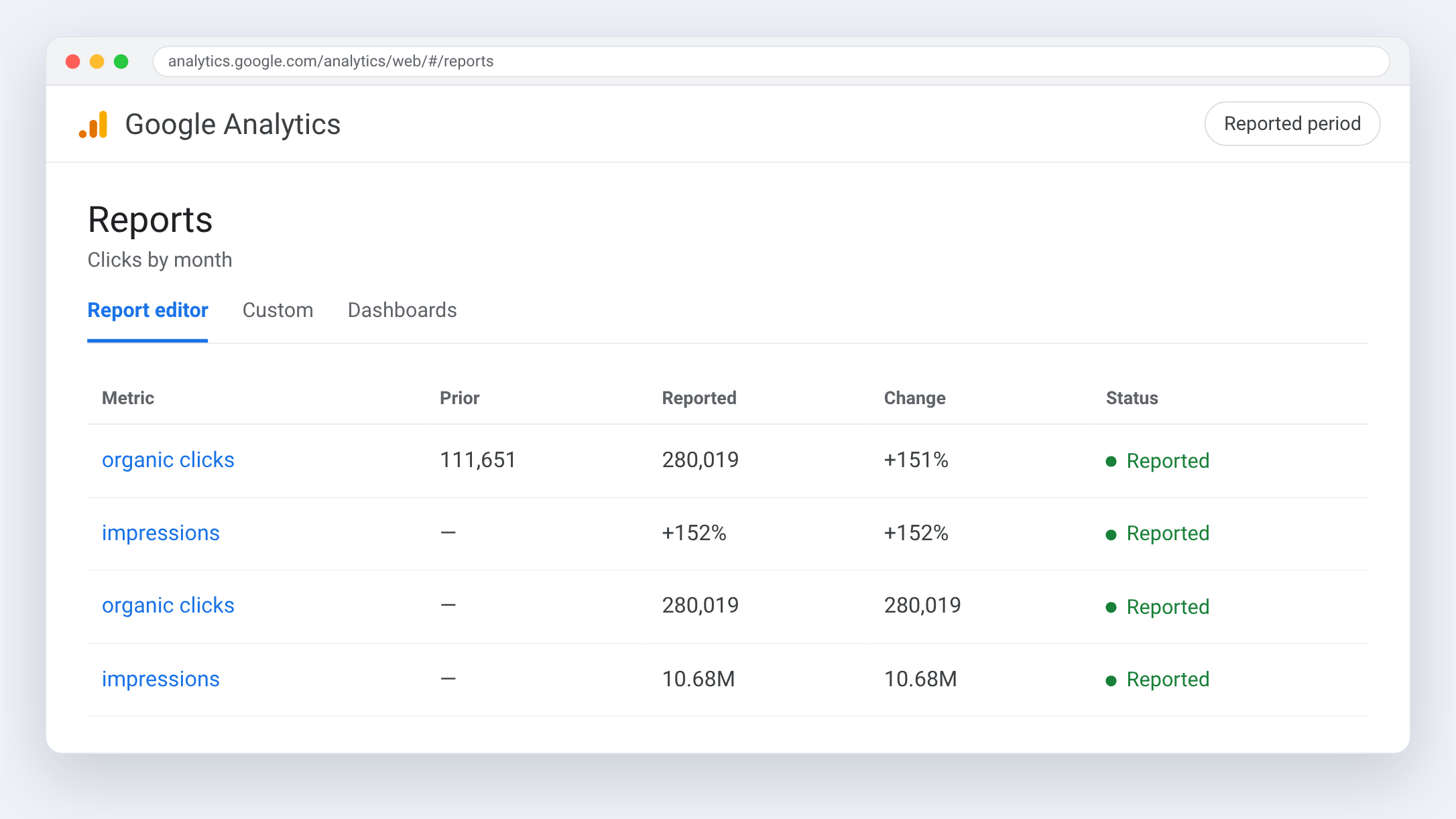
Task: Select the prior value 111,651
Action: [477, 460]
